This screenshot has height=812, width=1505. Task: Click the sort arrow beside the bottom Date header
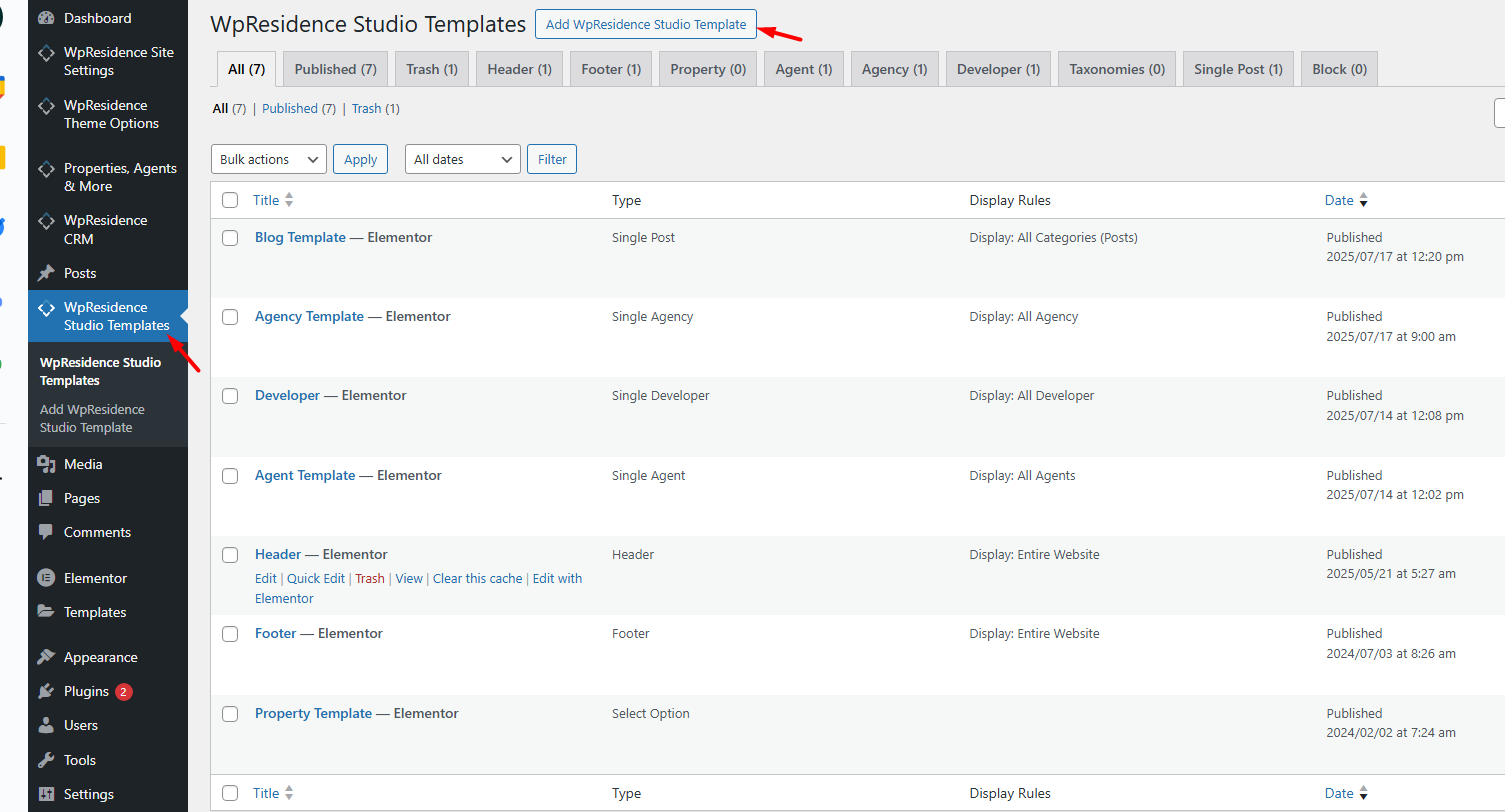coord(1363,793)
